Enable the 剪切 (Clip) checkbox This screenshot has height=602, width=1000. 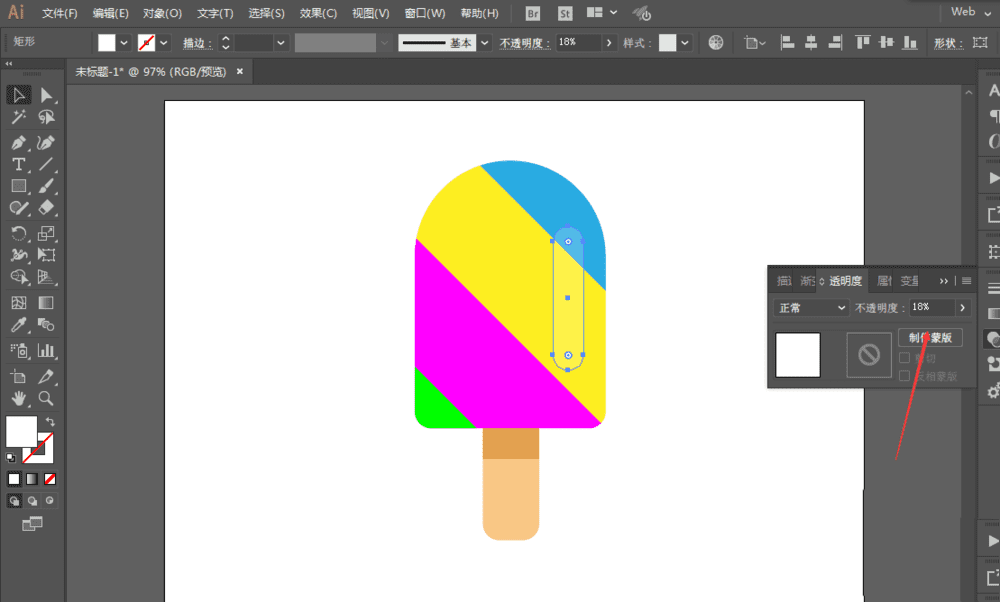905,358
